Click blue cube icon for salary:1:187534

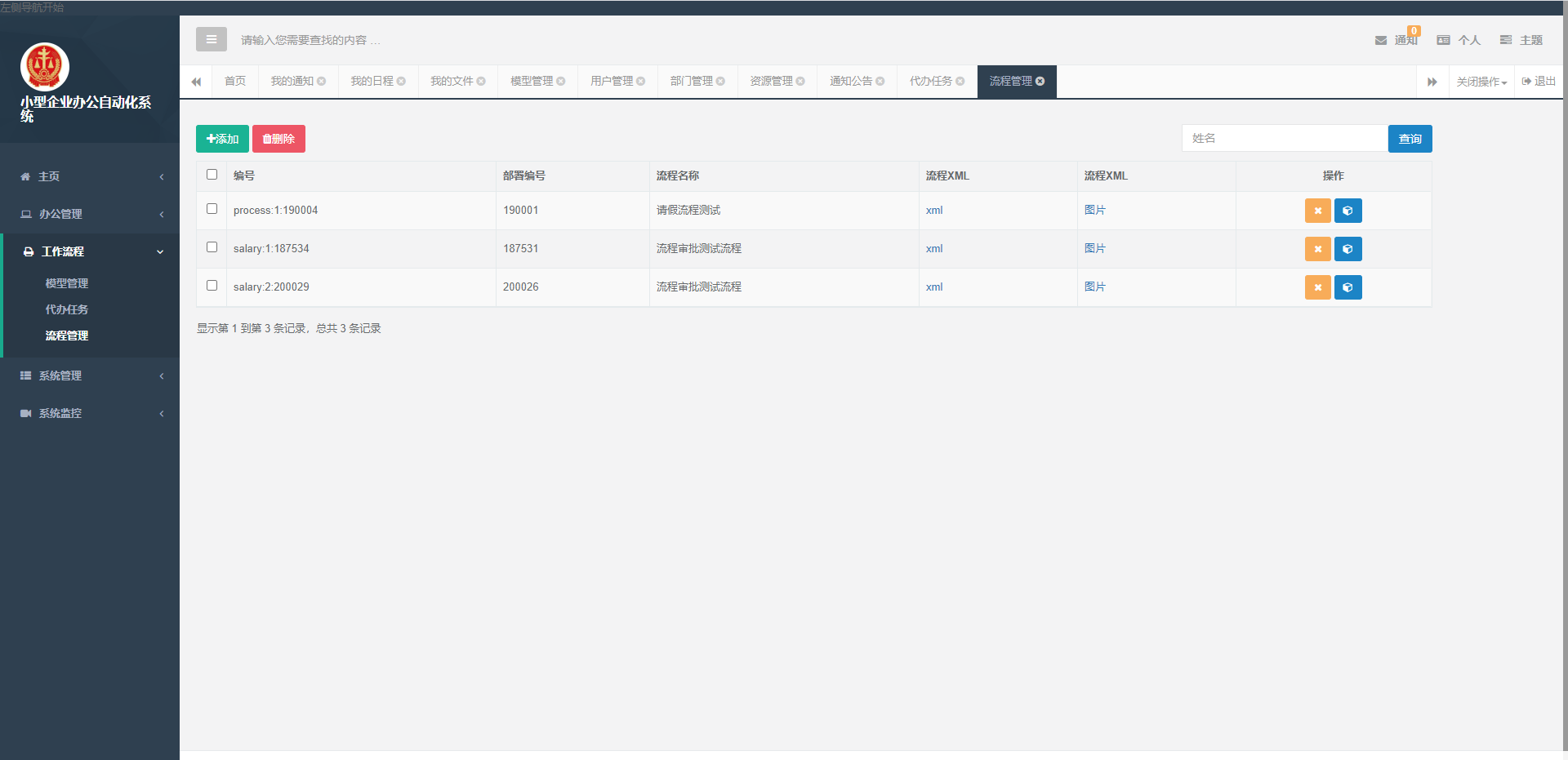1348,249
